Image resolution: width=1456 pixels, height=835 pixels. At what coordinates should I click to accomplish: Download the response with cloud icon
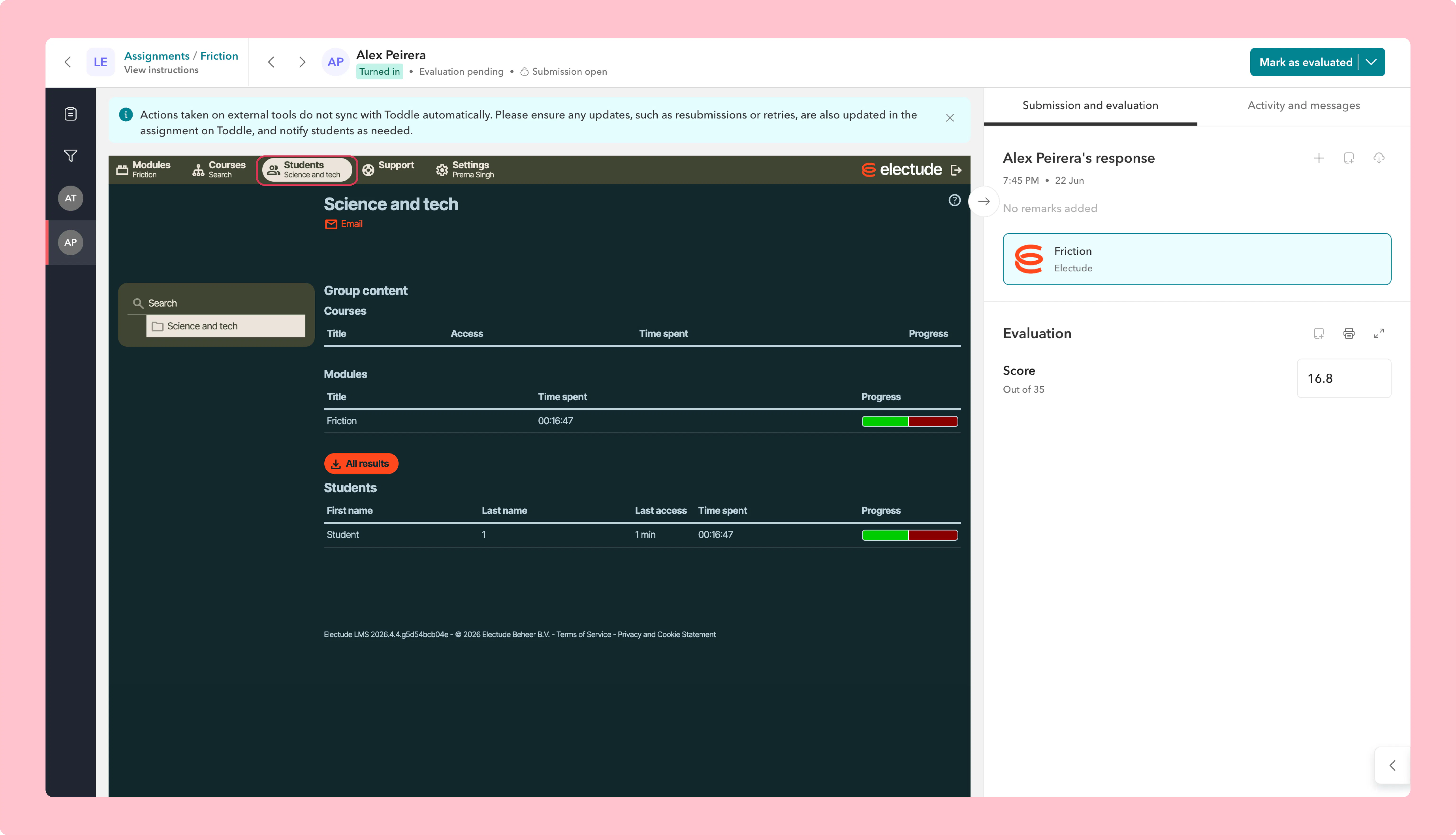click(1379, 158)
